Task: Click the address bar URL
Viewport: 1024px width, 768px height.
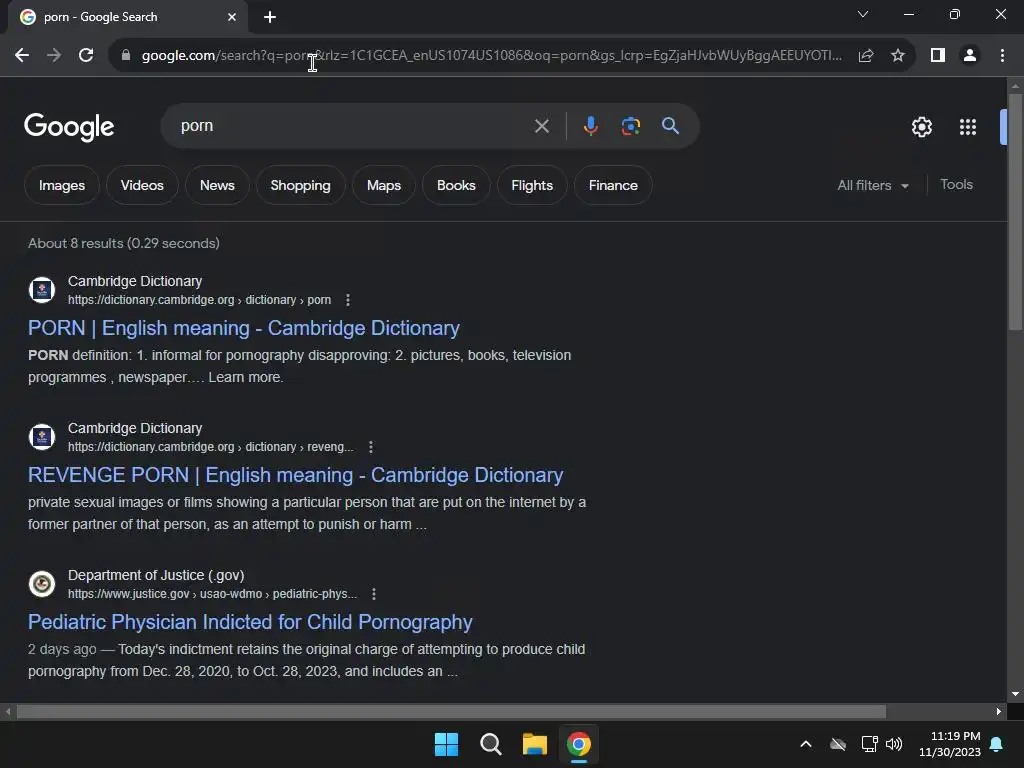Action: pos(491,56)
